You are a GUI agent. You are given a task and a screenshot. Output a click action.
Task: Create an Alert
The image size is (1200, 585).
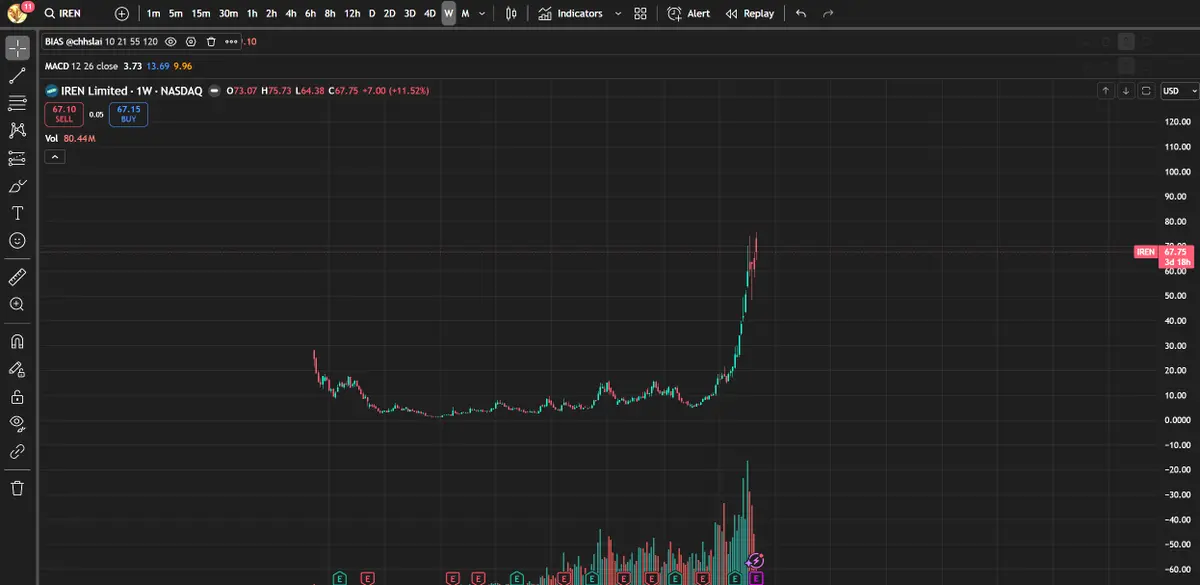coord(688,14)
